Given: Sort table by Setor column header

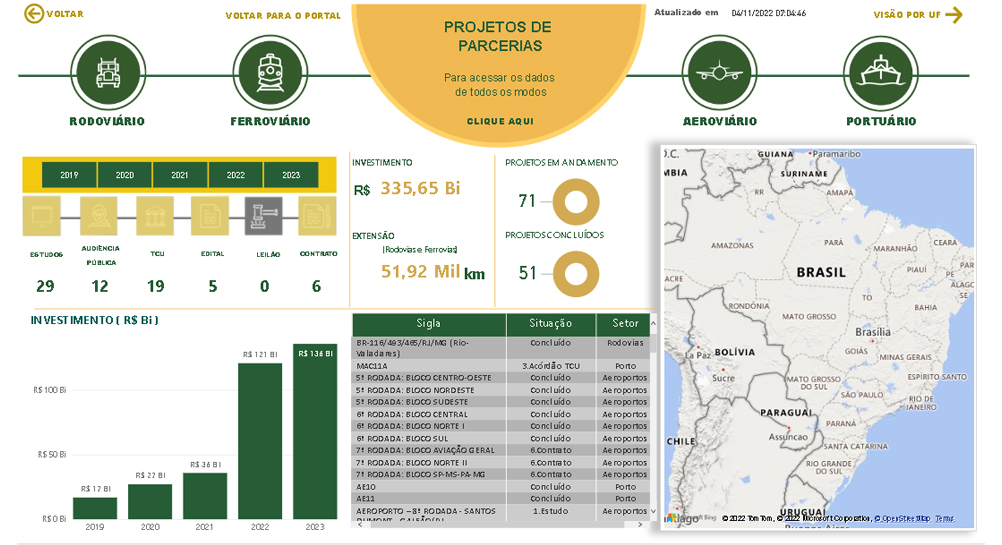Looking at the screenshot, I should (625, 324).
